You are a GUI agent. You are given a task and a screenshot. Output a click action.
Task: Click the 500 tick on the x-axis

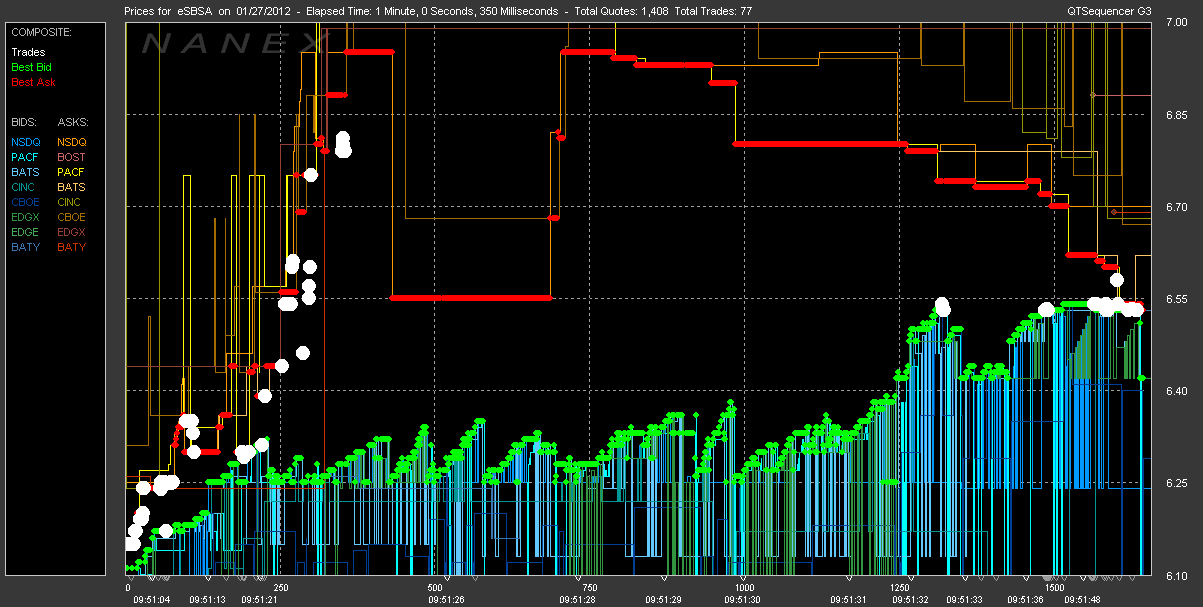tap(435, 588)
